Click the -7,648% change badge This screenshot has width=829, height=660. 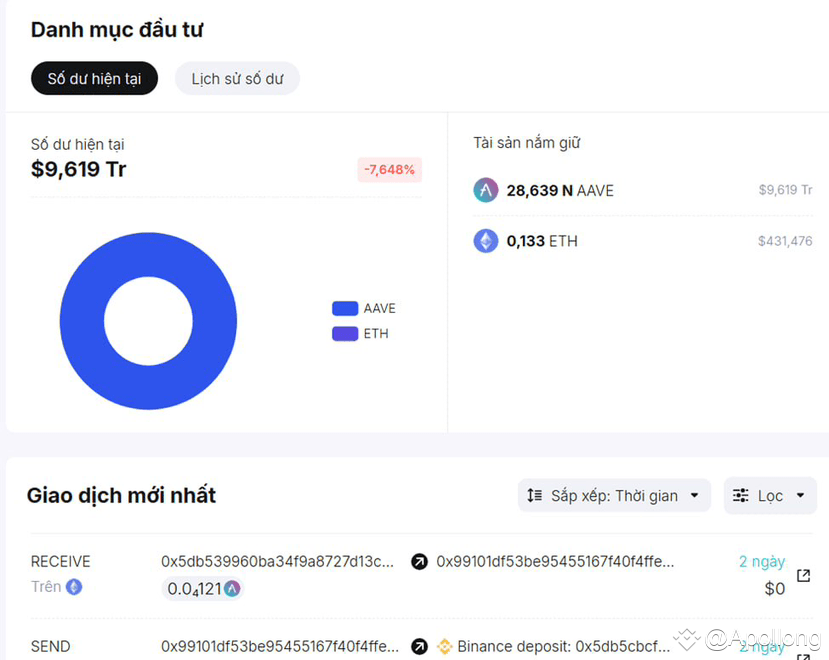click(x=389, y=170)
